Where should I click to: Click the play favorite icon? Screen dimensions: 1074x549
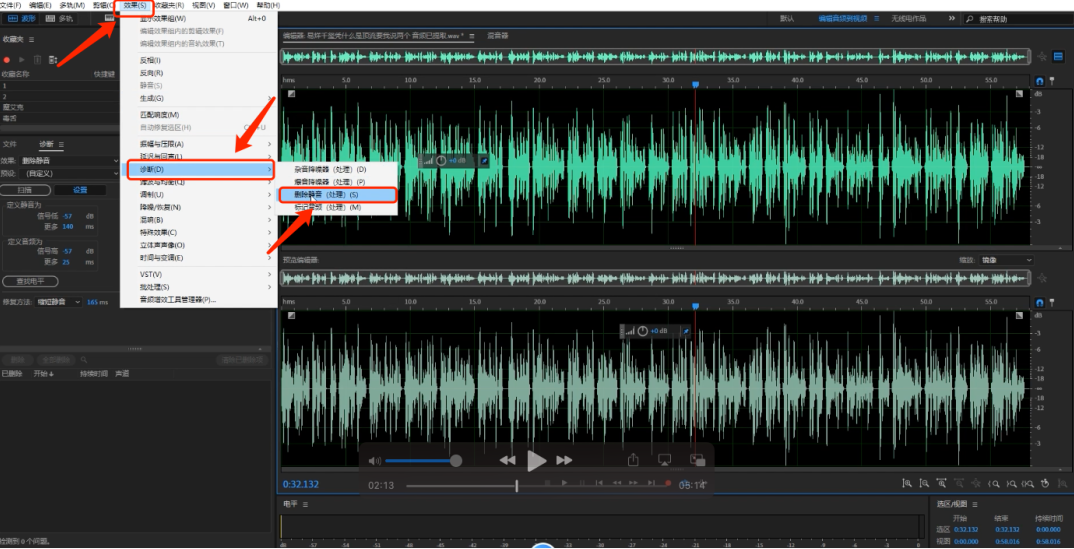point(22,60)
